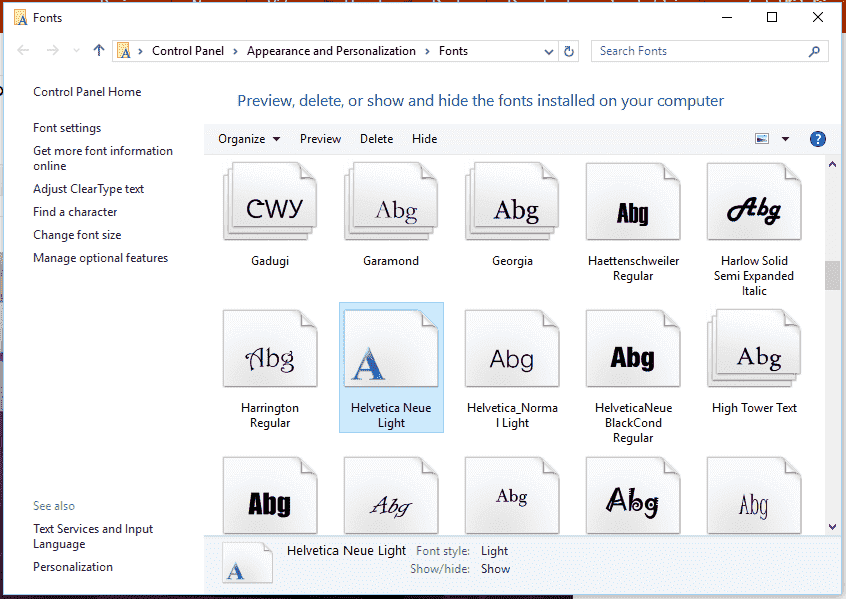846x599 pixels.
Task: Select the Haettenschweiler Regular font icon
Action: [x=633, y=201]
